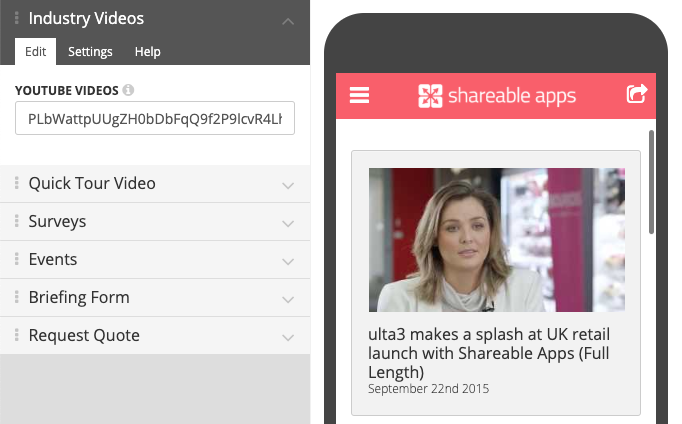The image size is (682, 424).
Task: Click the Surveys drag handle
Action: point(17,221)
